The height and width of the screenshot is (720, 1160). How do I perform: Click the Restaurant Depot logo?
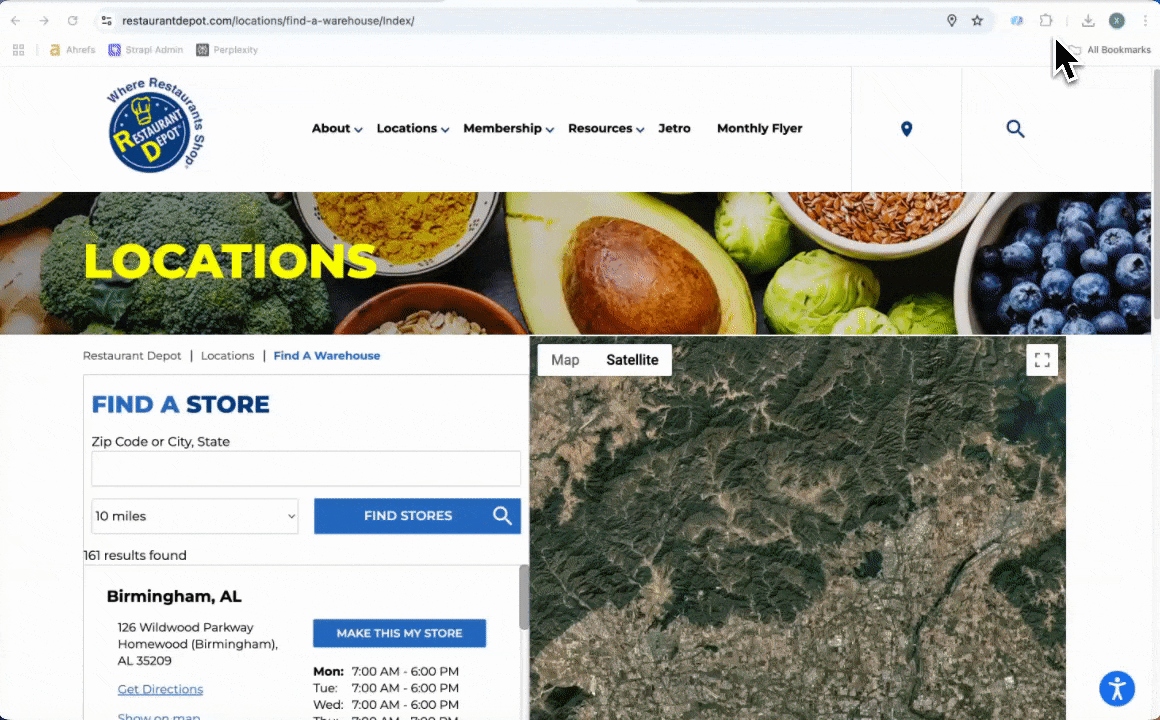[x=155, y=125]
